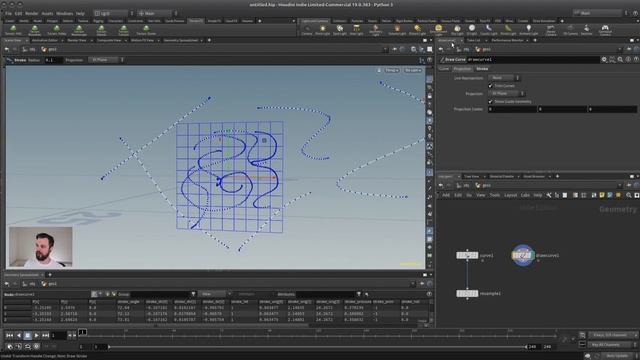Viewport: 640px width, 360px height.
Task: Add a Spot Light from the shelf
Action: [x=340, y=30]
